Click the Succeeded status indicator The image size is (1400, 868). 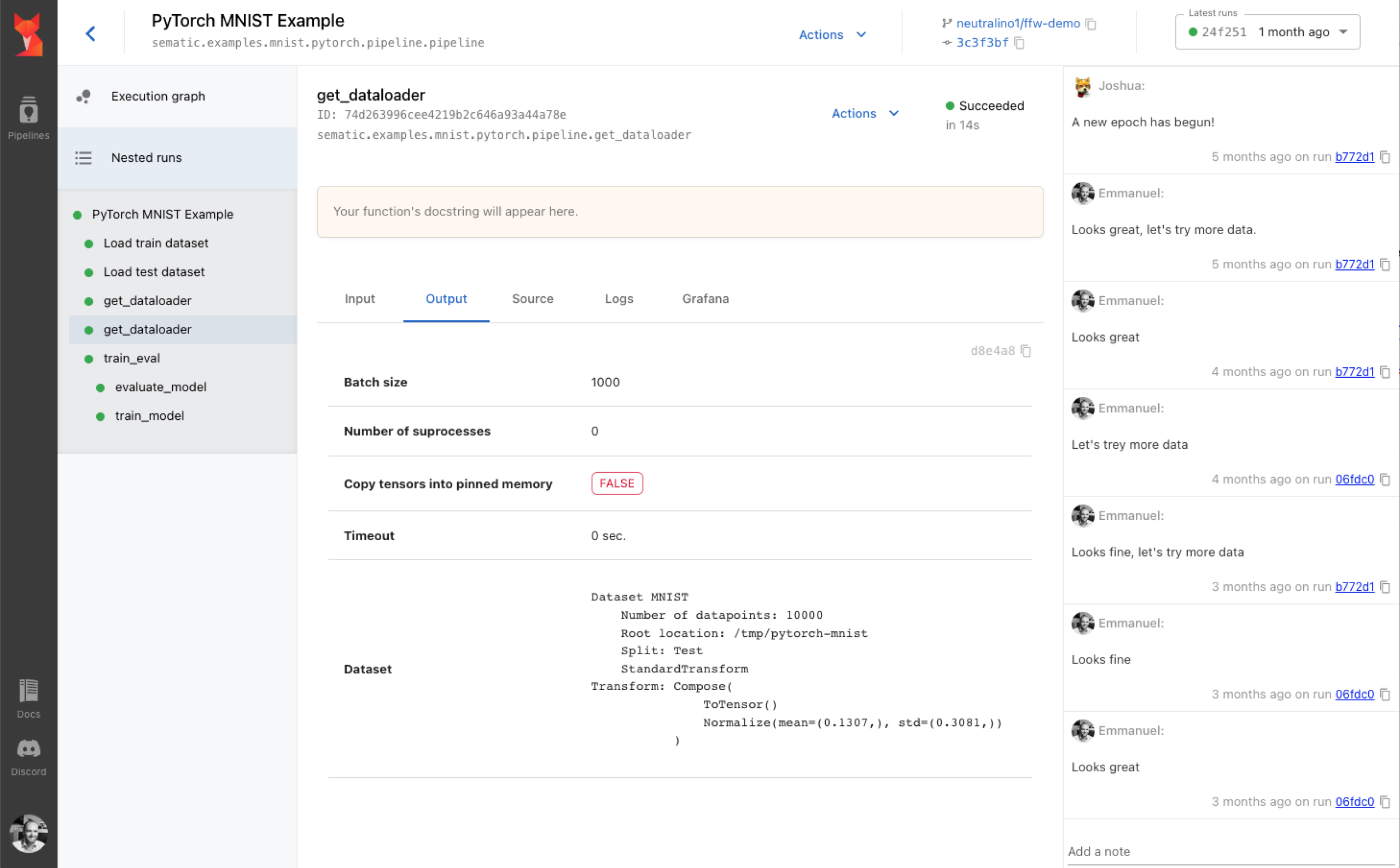[984, 105]
